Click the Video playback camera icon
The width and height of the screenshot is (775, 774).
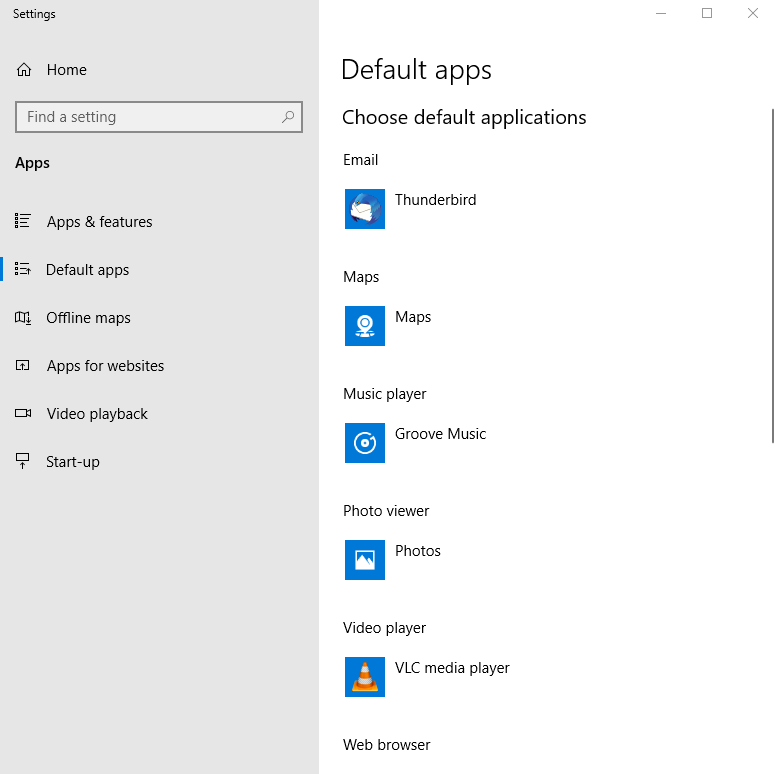pyautogui.click(x=23, y=413)
